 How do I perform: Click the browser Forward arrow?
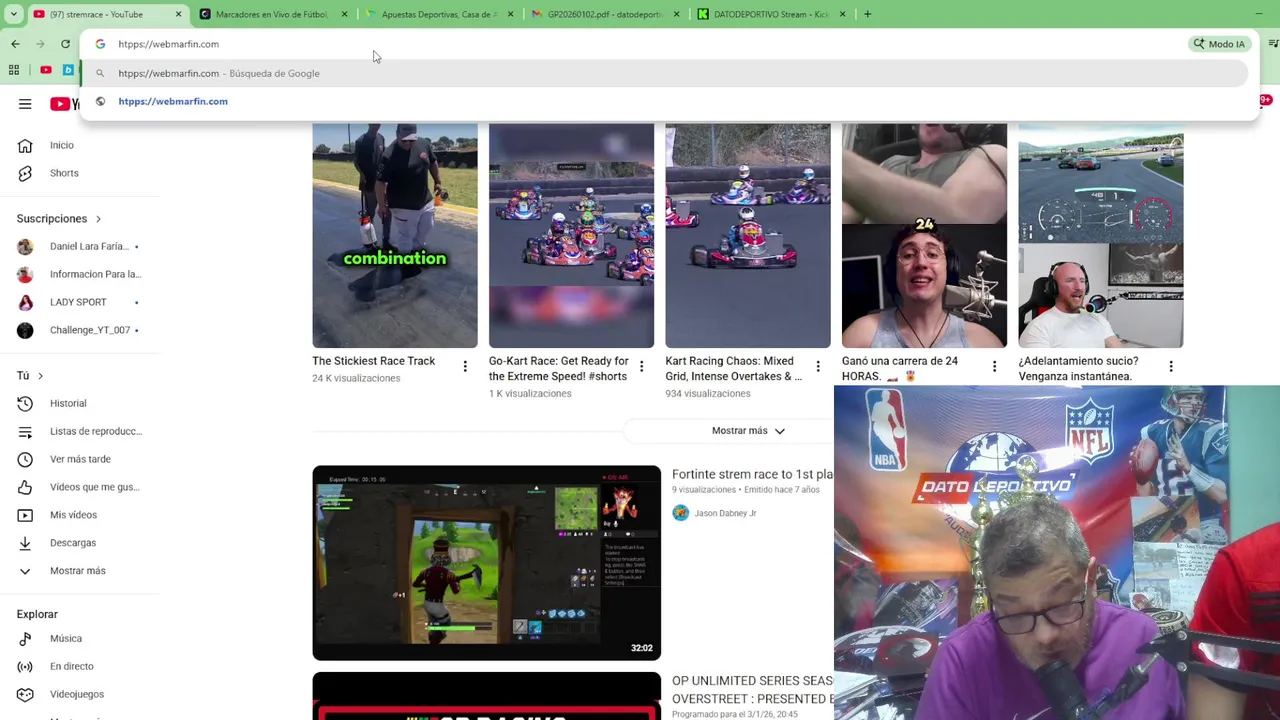[40, 44]
